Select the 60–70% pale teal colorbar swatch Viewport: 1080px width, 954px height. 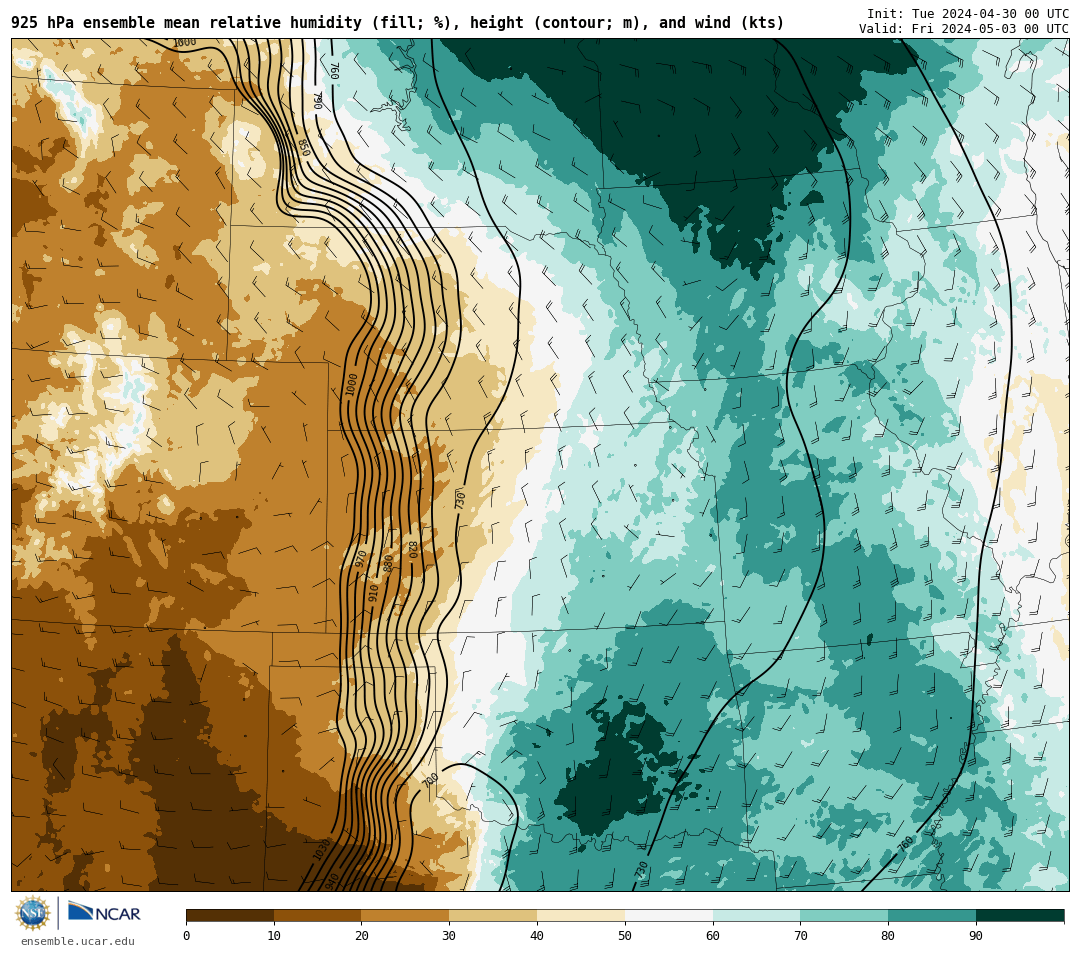coord(756,915)
